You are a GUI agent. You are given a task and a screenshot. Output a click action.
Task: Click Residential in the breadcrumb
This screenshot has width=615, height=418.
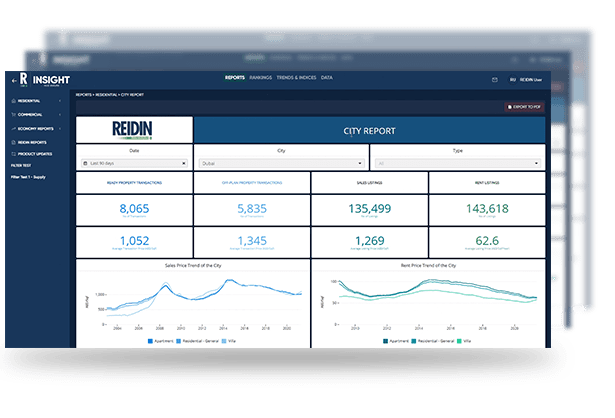click(106, 95)
